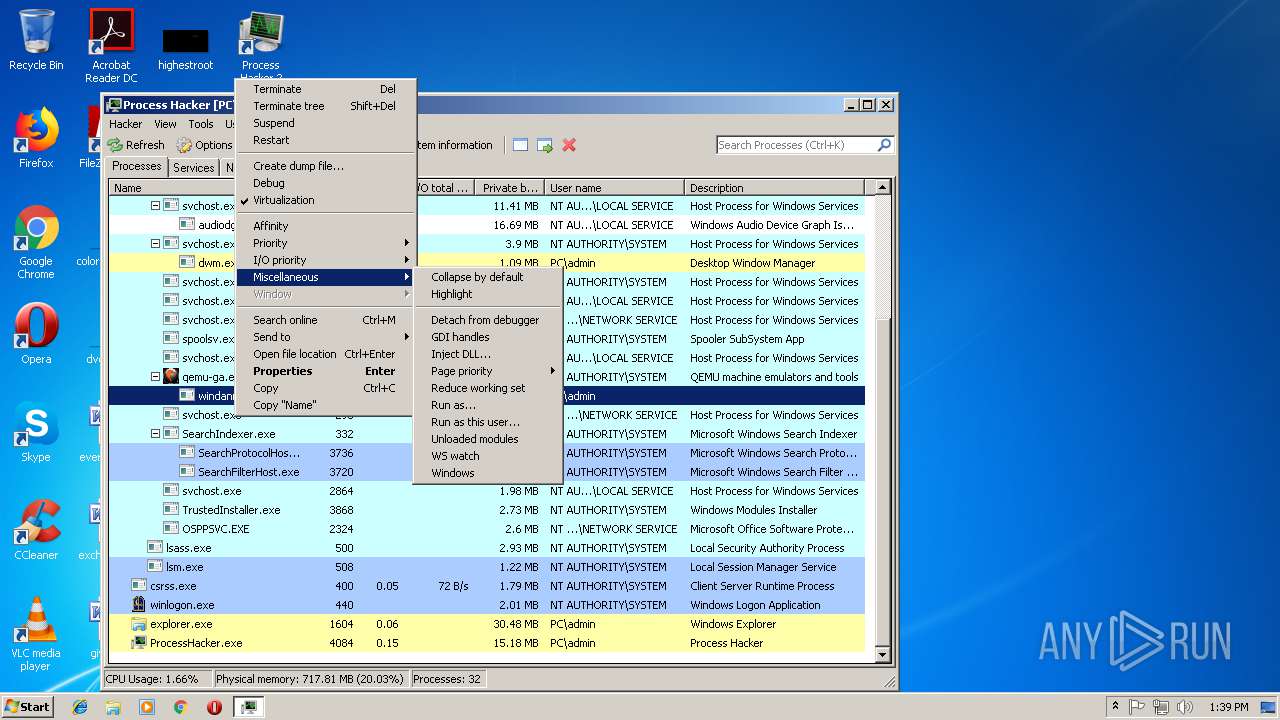Select Create dump file menu entry
The image size is (1280, 720).
(x=325, y=166)
